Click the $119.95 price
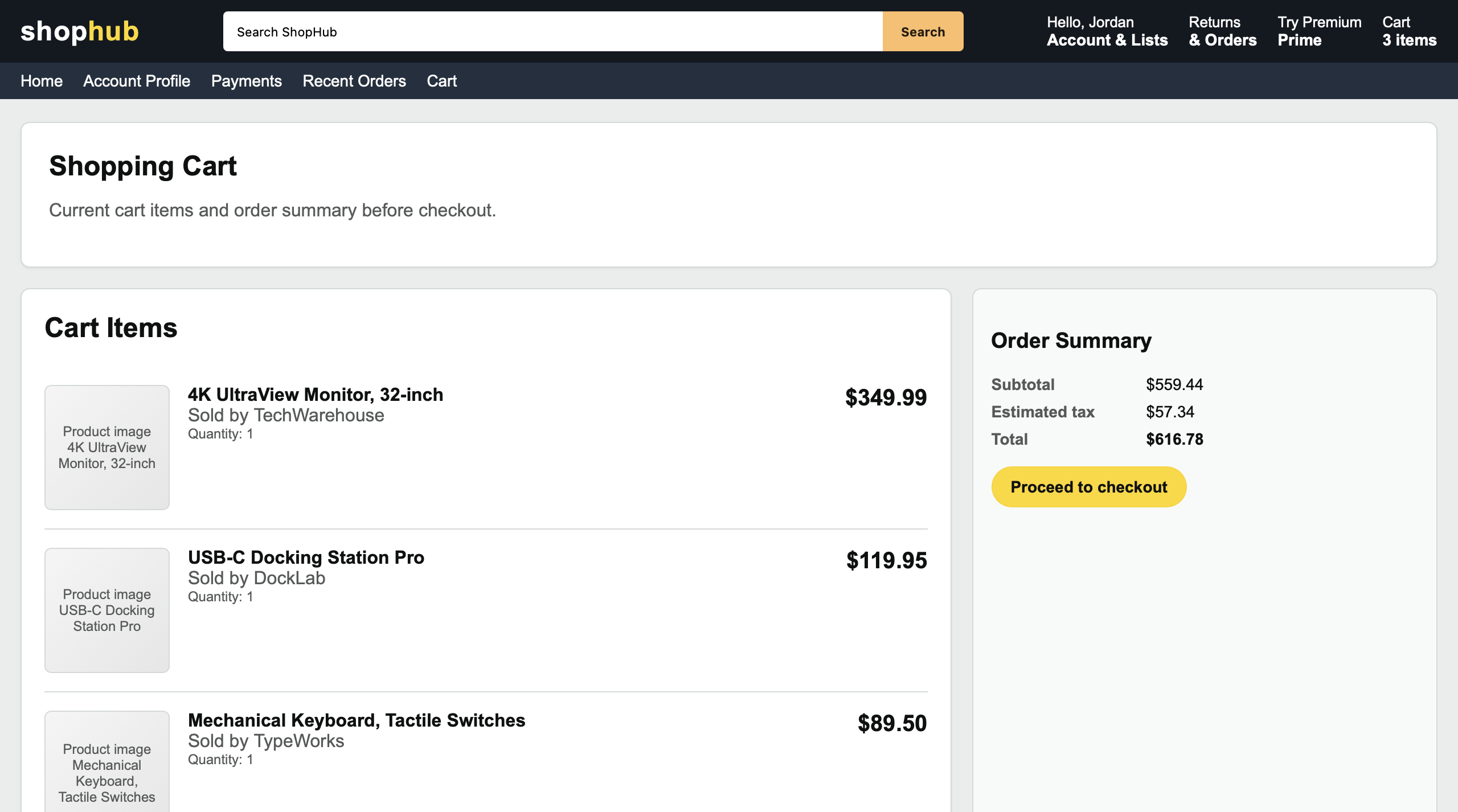This screenshot has width=1458, height=812. [x=886, y=560]
